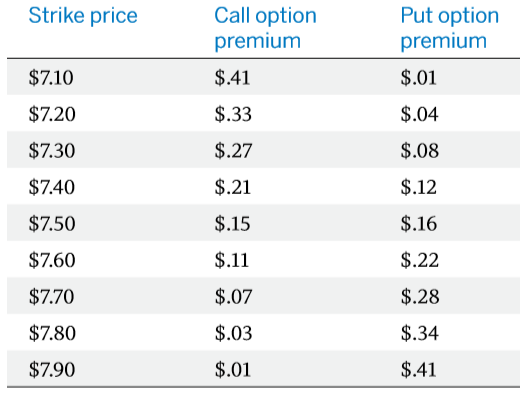Click the $7.90 strike price cell
Viewport: 520px width, 395px height.
tap(52, 369)
